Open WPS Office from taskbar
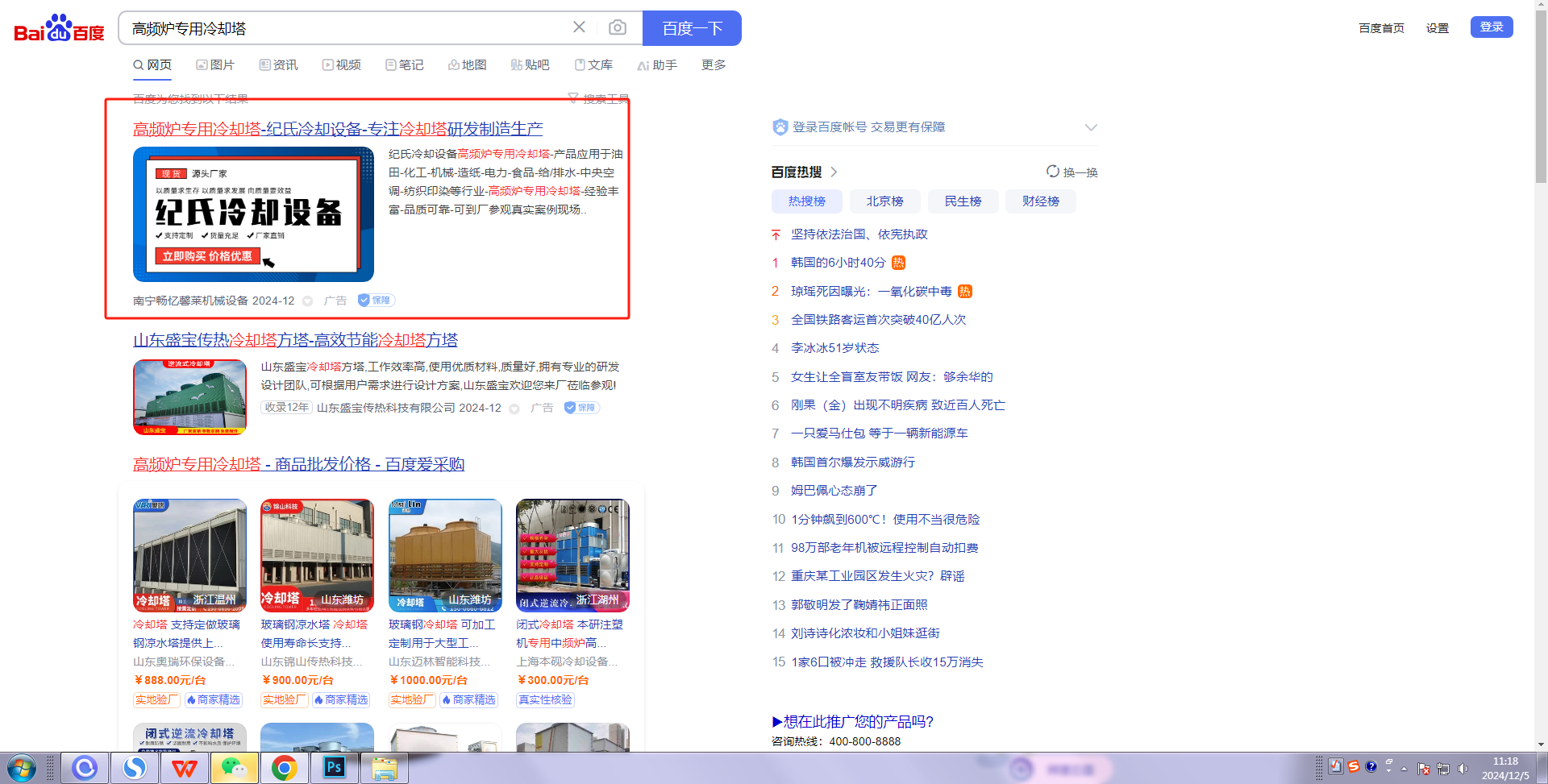 tap(184, 768)
